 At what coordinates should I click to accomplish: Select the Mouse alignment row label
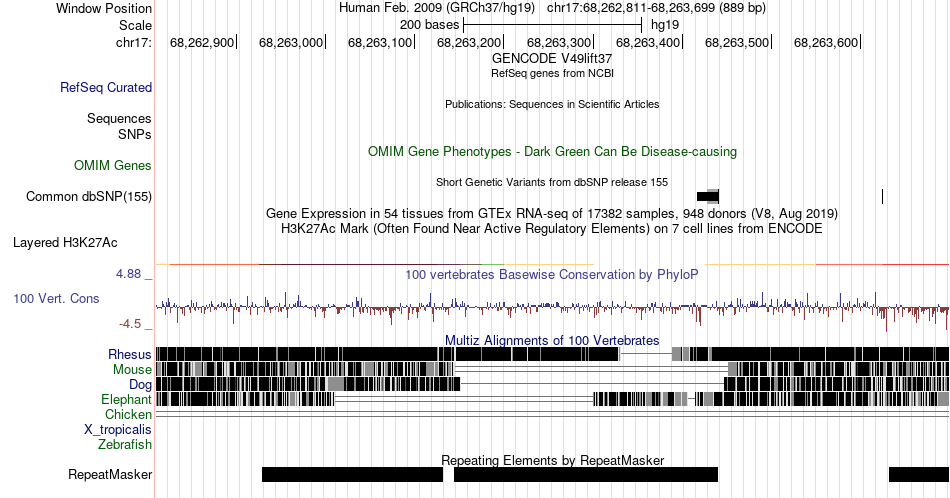click(x=132, y=370)
